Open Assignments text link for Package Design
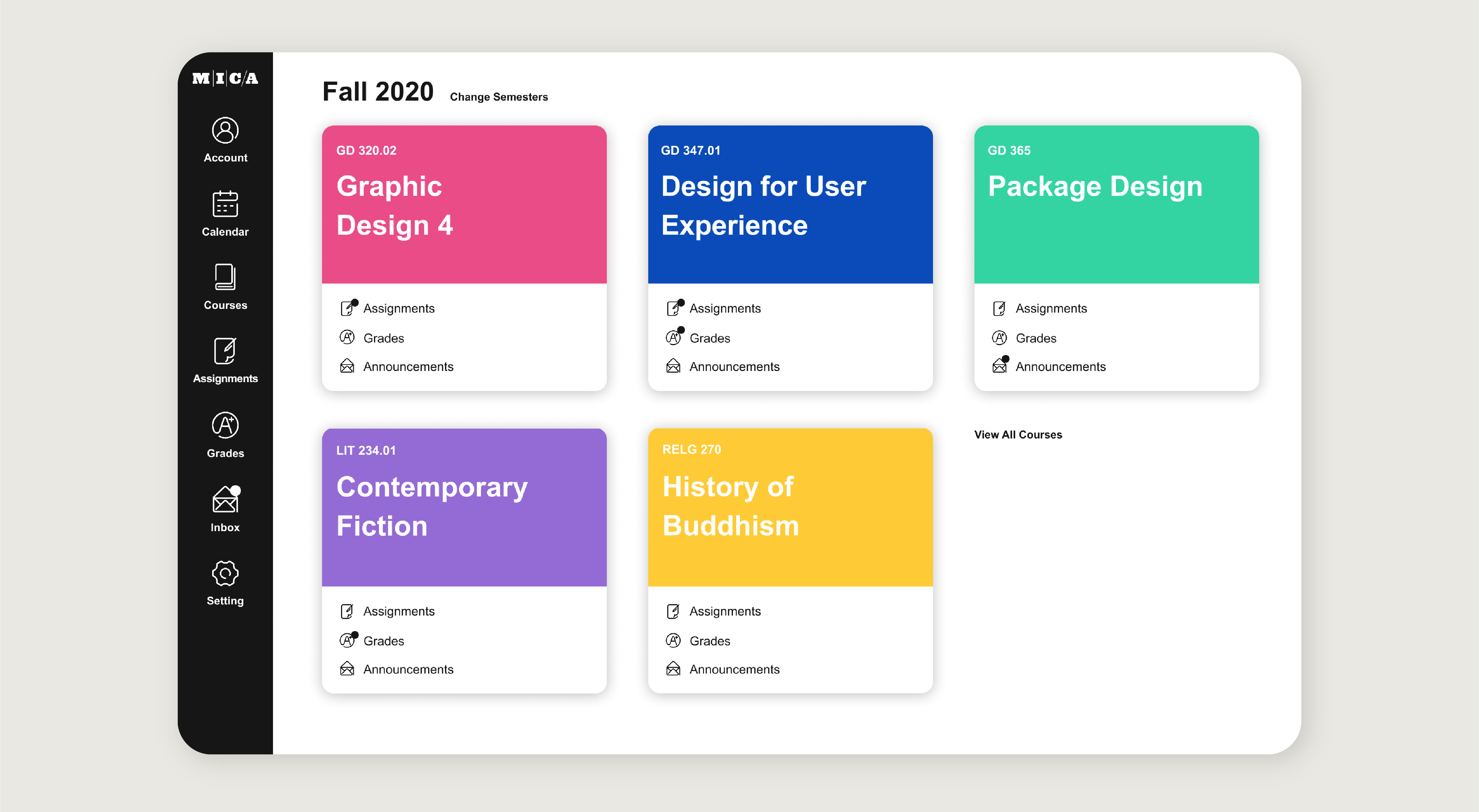The height and width of the screenshot is (812, 1479). [x=1051, y=309]
